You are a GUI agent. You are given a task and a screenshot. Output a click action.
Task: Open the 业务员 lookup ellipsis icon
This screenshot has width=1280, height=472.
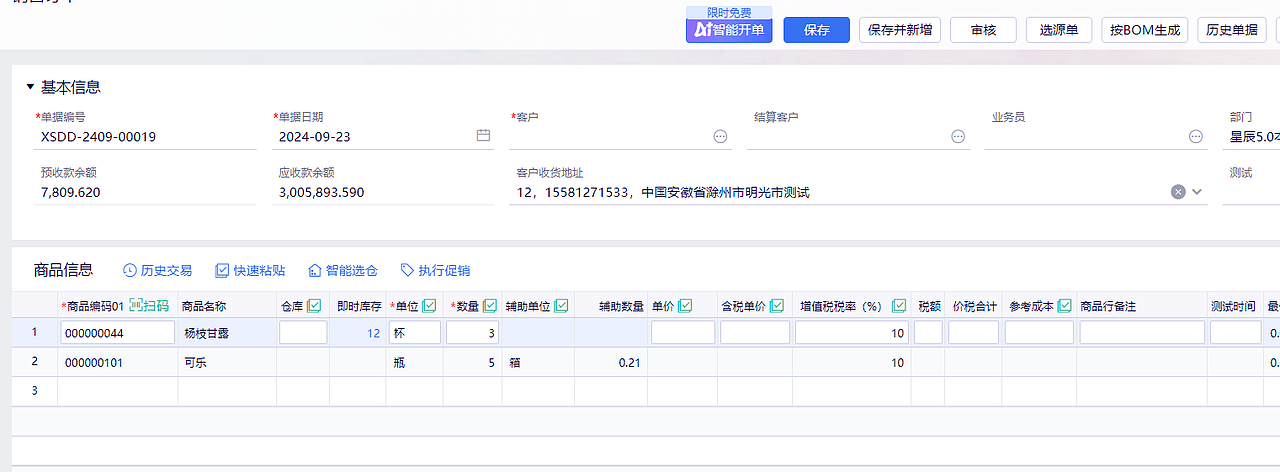tap(1195, 136)
